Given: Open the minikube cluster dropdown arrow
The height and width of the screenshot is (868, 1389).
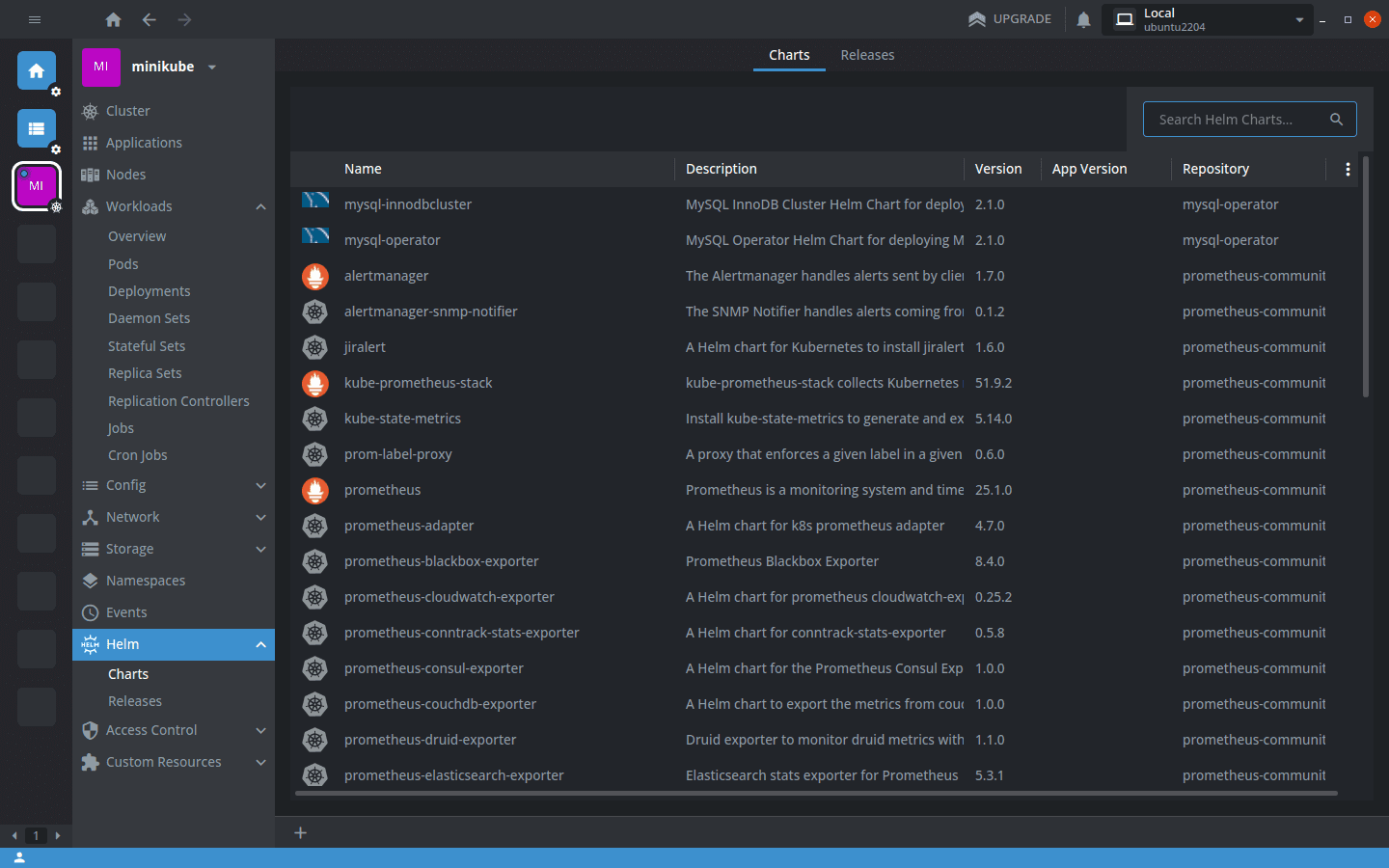Looking at the screenshot, I should (x=212, y=68).
